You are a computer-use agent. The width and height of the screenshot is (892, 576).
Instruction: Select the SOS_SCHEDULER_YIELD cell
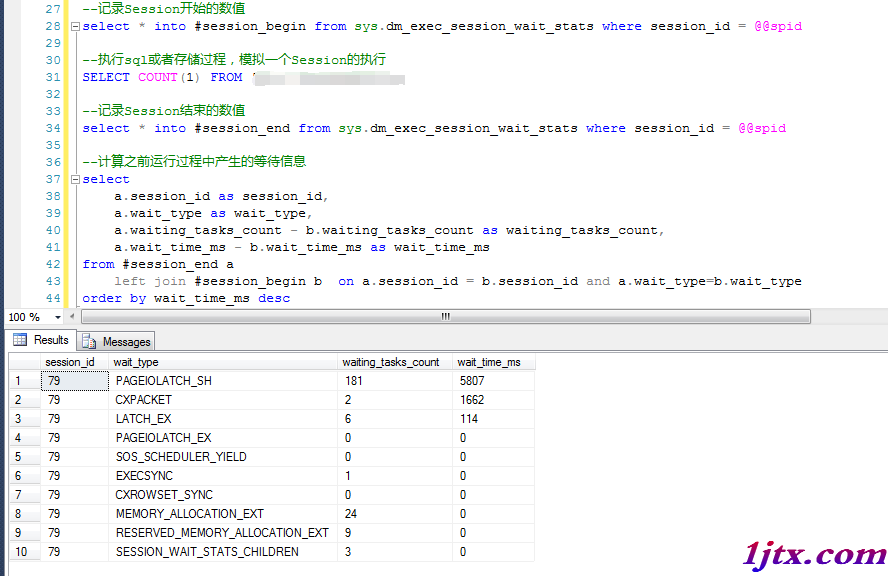click(x=223, y=457)
